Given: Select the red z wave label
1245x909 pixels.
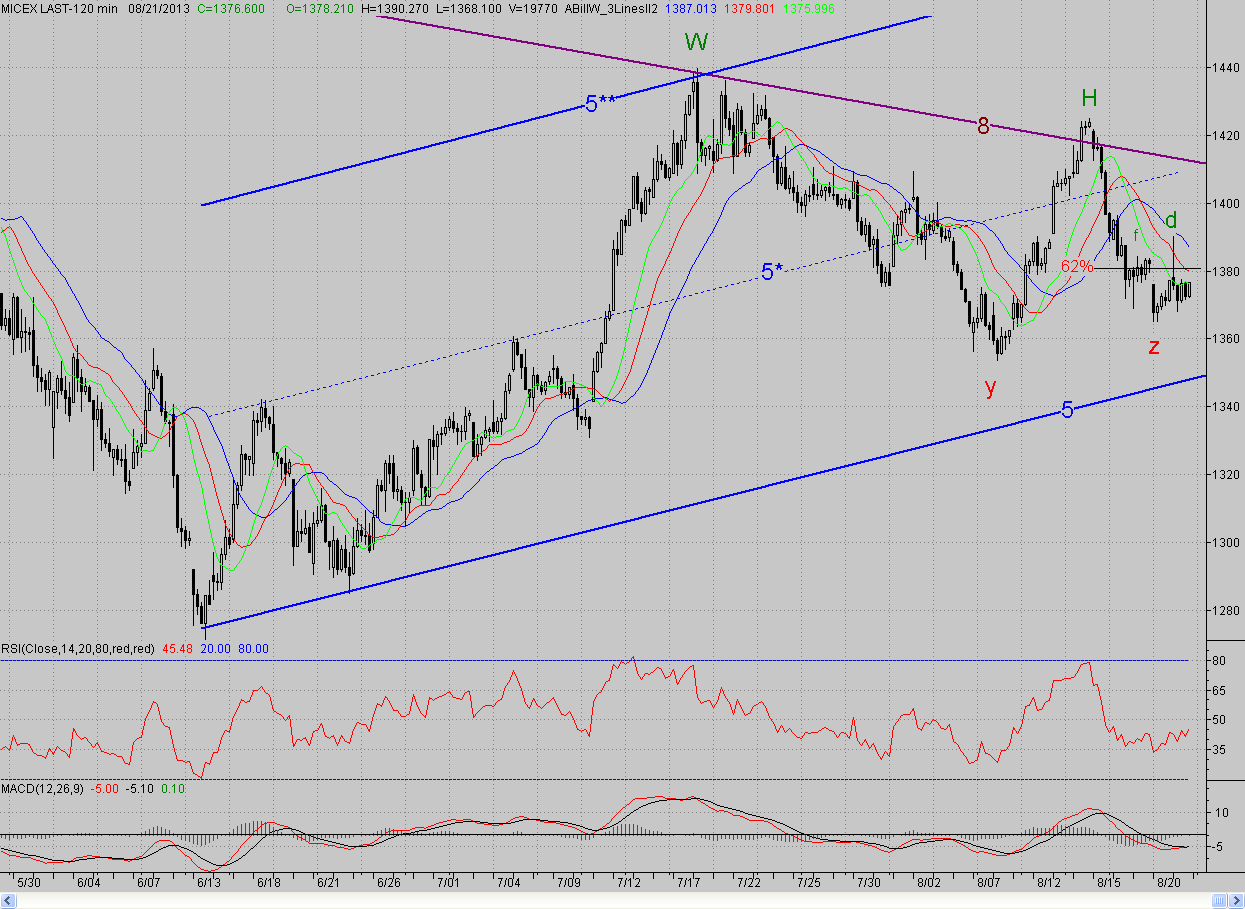Looking at the screenshot, I should [1154, 346].
